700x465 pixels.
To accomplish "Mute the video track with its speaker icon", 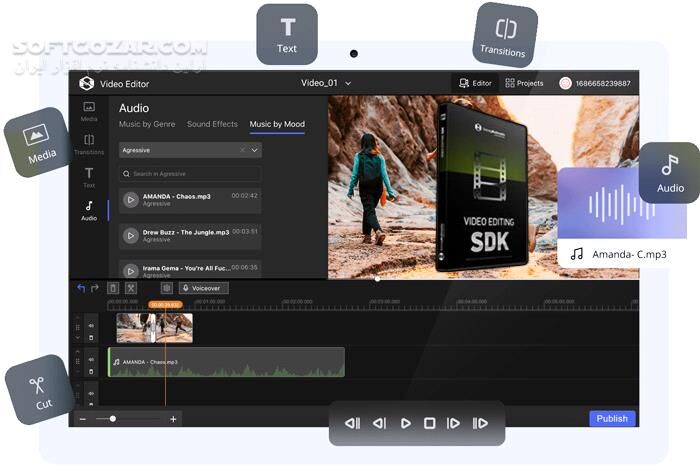I will pos(90,324).
